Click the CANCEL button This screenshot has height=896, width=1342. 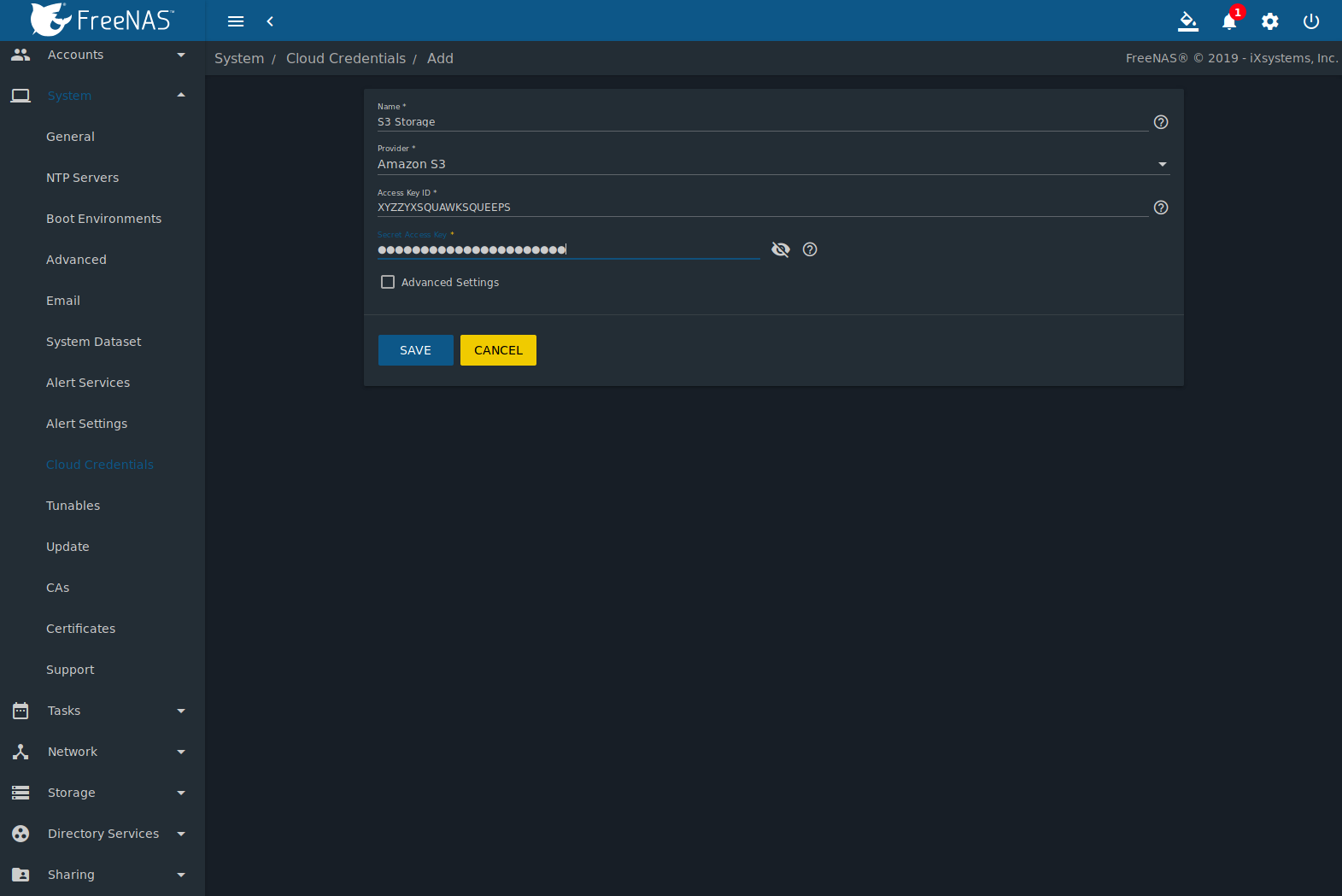[498, 350]
